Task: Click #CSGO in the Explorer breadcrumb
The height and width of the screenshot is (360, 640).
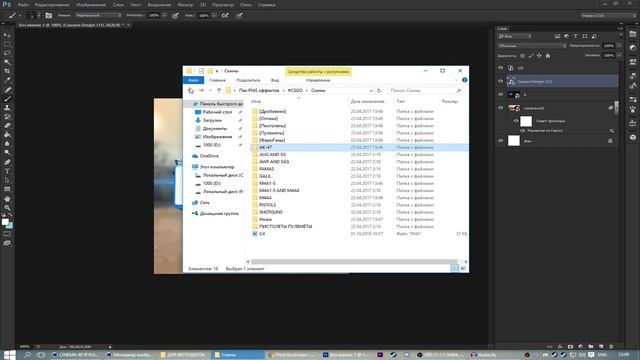Action: pyautogui.click(x=295, y=90)
